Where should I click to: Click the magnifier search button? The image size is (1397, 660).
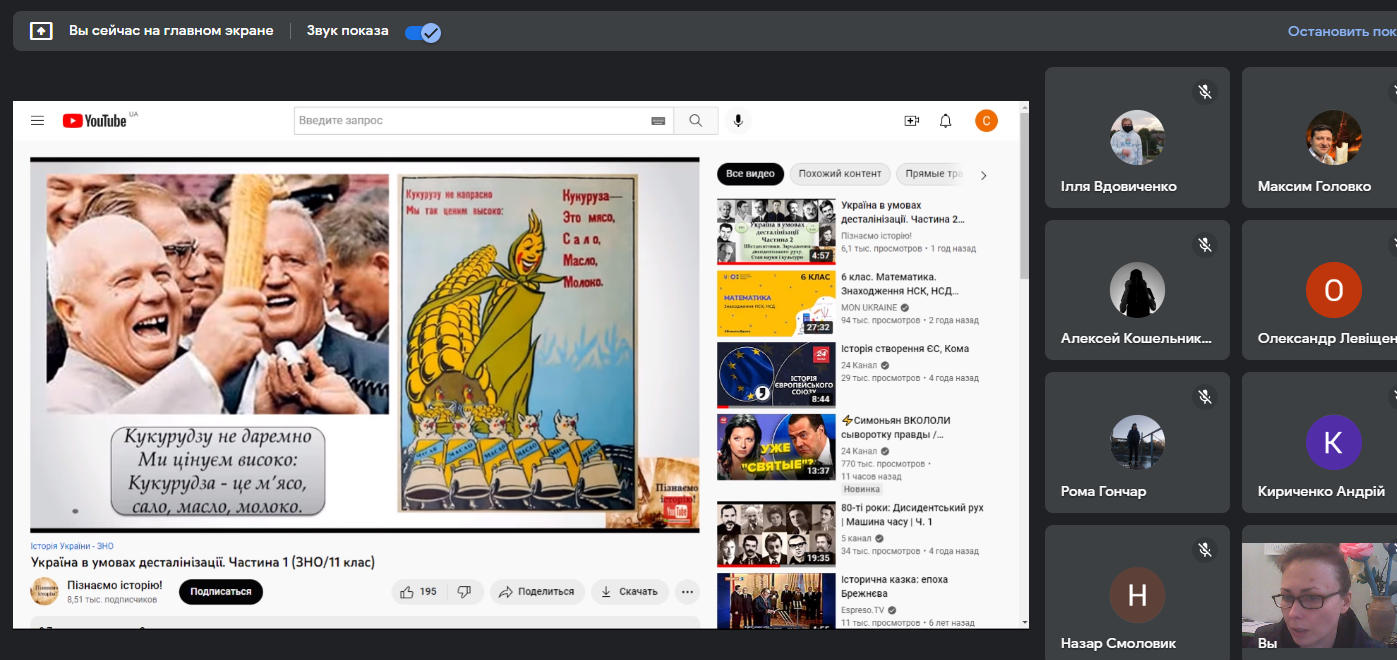(x=695, y=121)
